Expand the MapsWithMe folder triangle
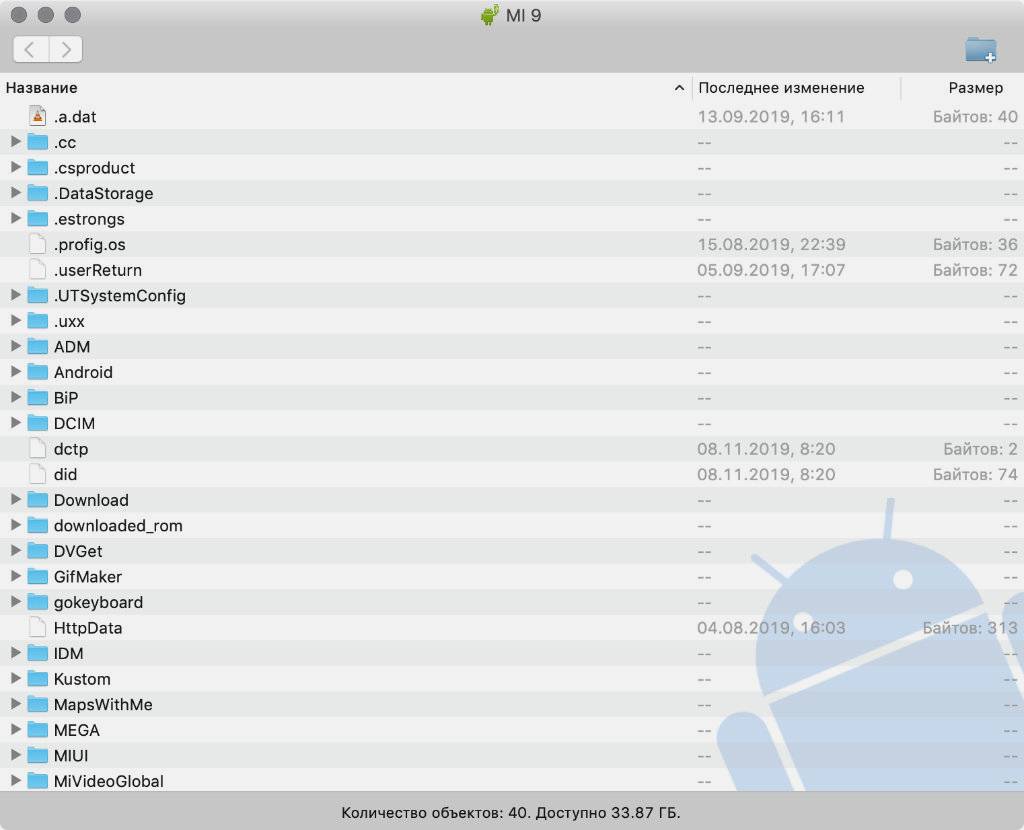This screenshot has width=1024, height=830. 16,704
